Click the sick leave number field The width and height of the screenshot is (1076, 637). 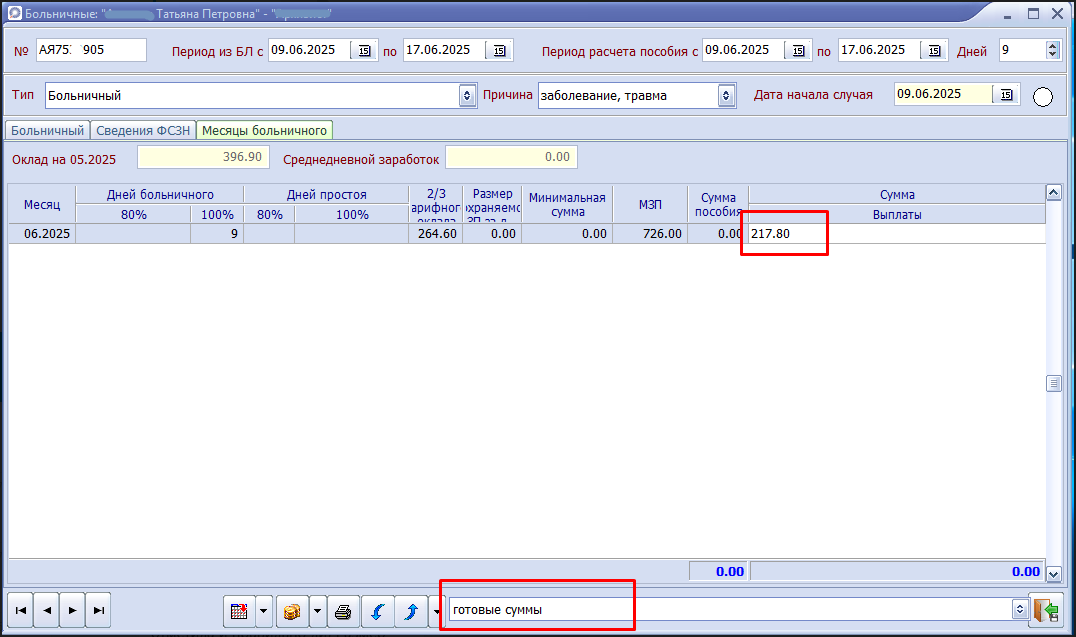point(91,50)
